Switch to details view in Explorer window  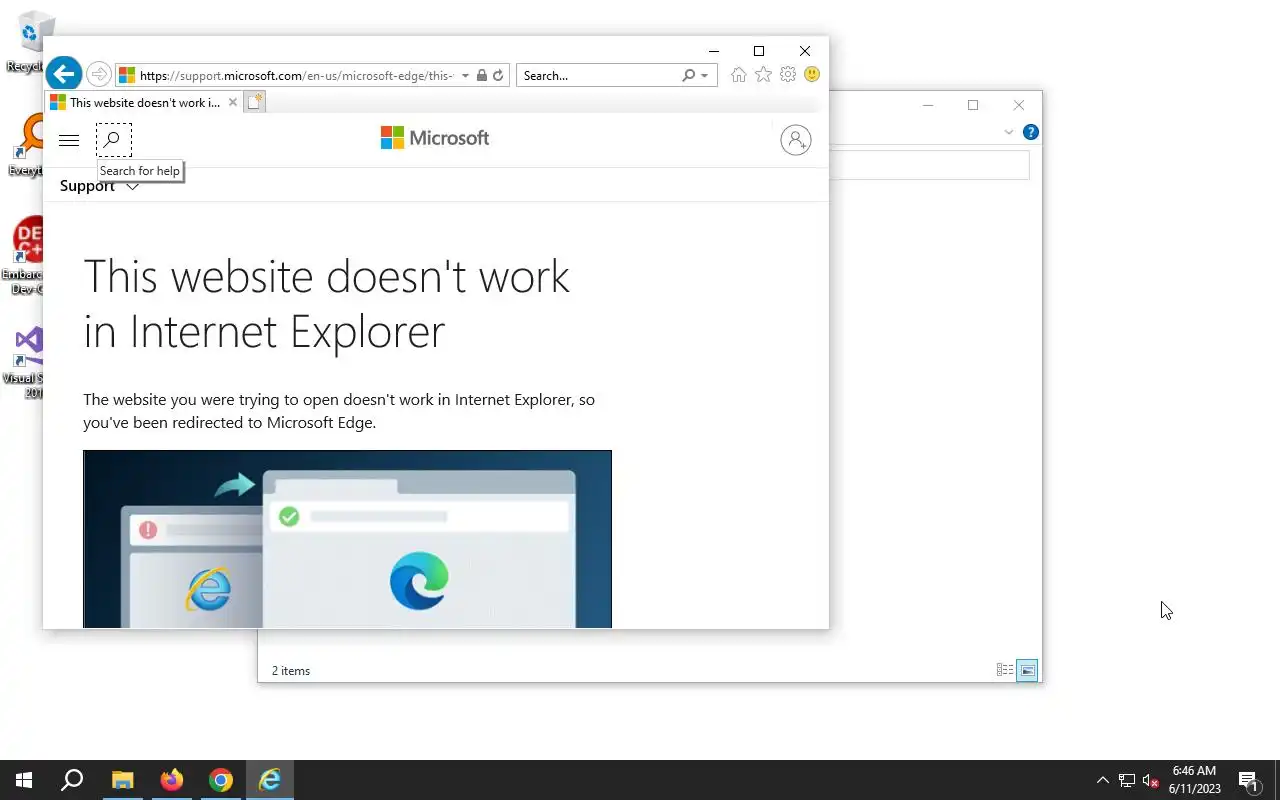click(x=1005, y=670)
